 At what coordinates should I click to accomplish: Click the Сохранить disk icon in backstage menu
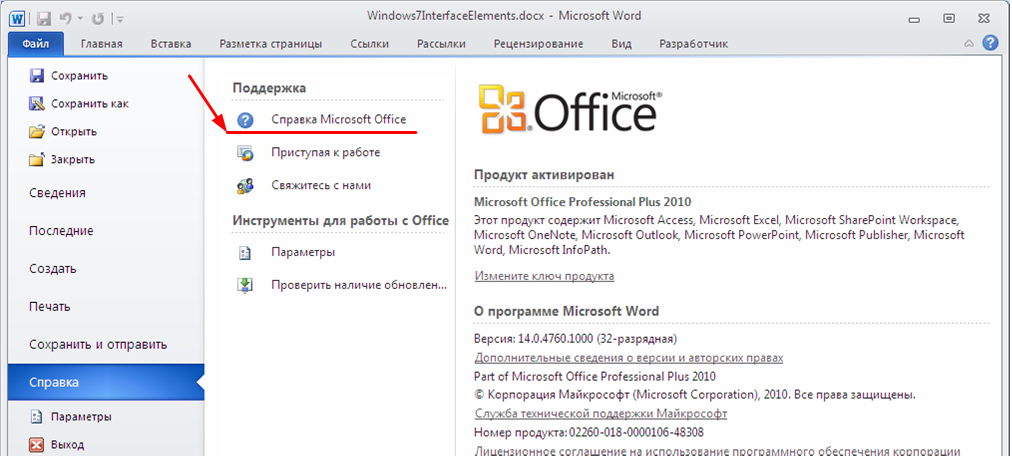coord(37,76)
